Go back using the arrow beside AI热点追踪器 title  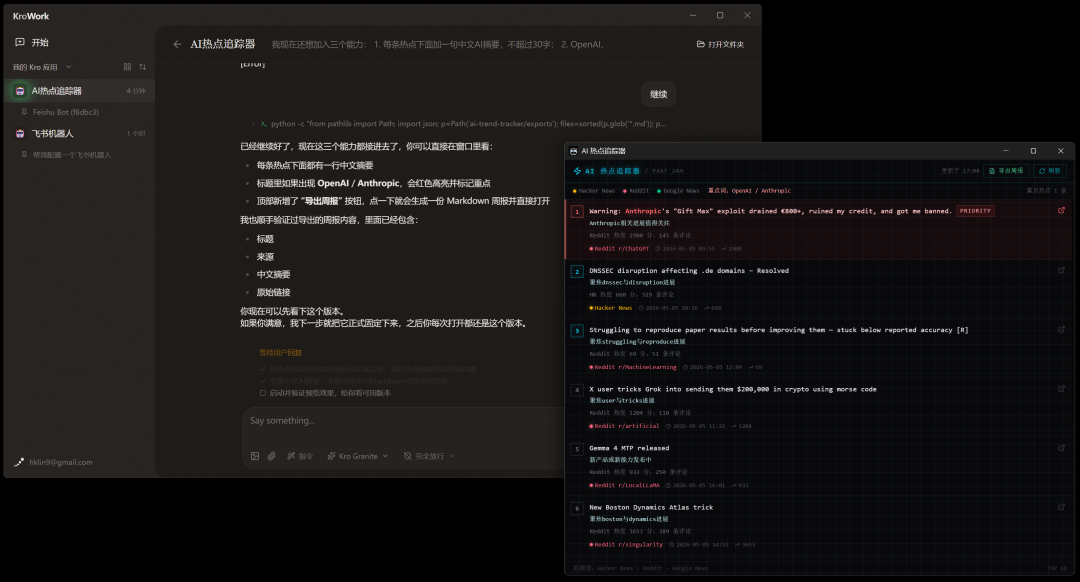[x=177, y=44]
